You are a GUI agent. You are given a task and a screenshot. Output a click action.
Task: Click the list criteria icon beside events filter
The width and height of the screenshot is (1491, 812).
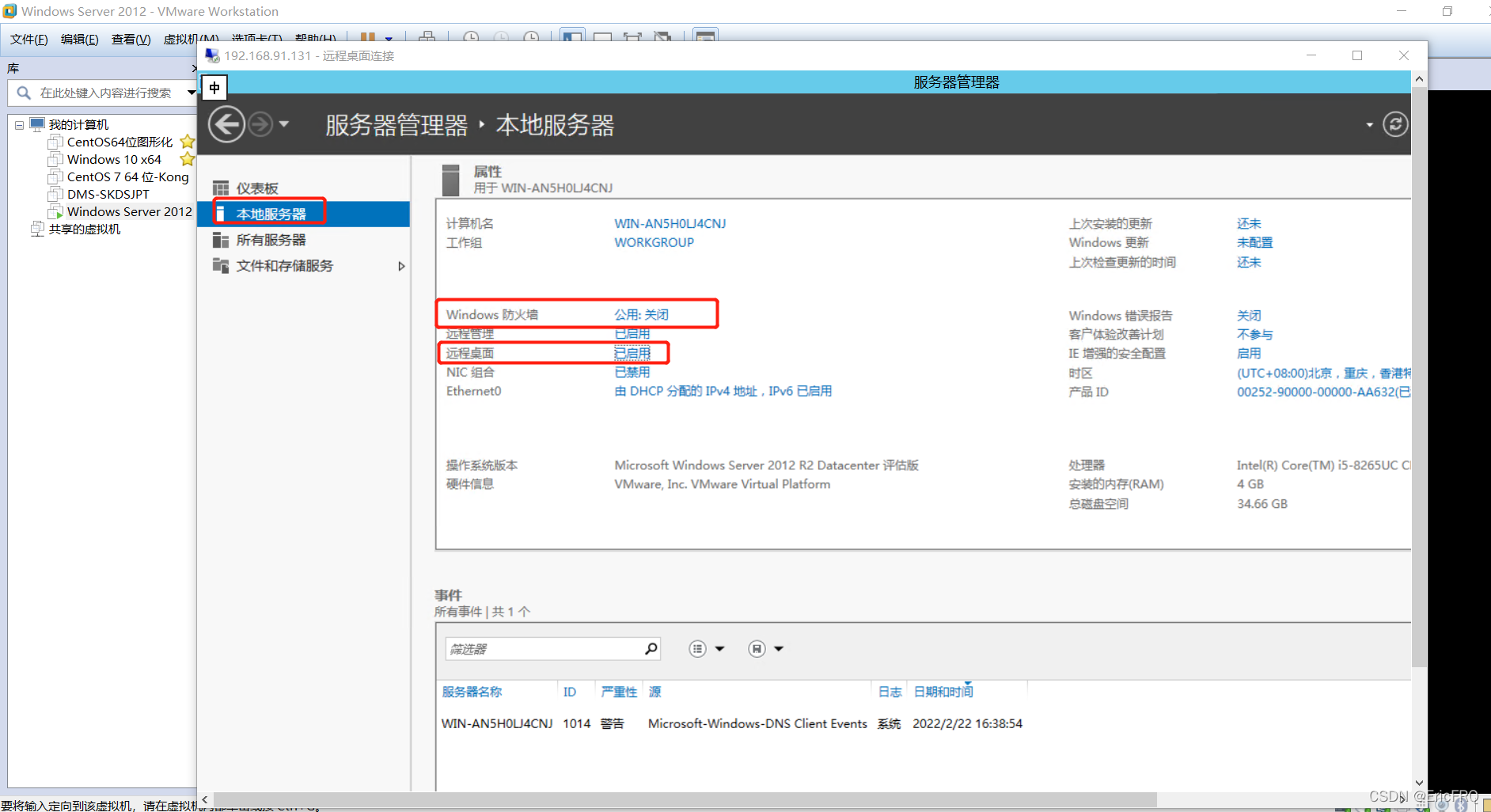697,649
